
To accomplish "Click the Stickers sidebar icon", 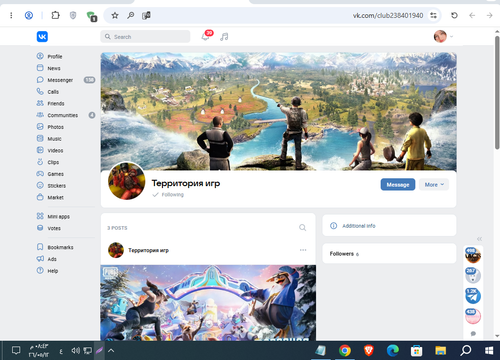I will coord(40,185).
